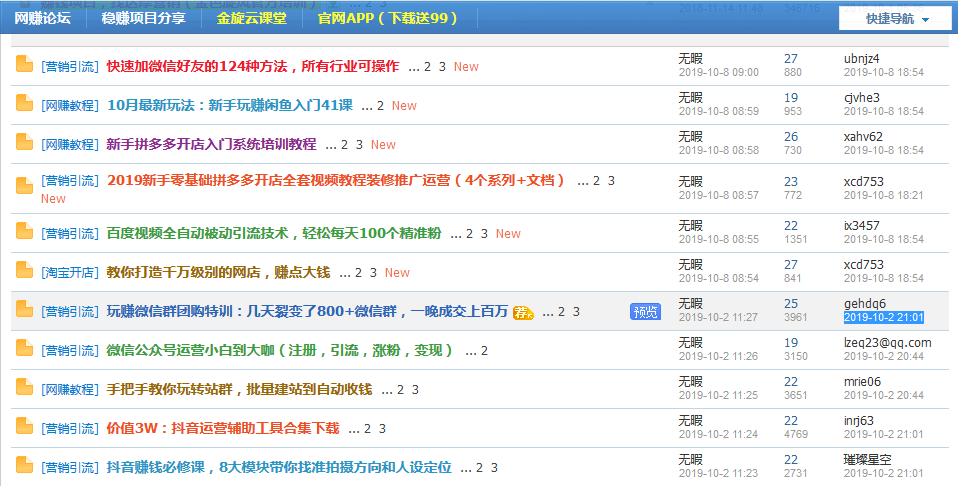
Task: Open last poster gehdq6 profile
Action: 865,304
